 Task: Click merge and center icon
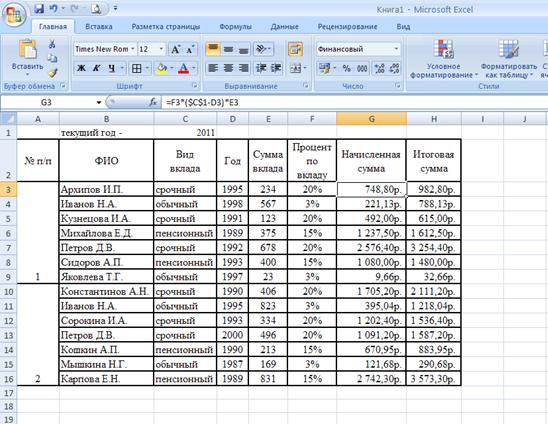(296, 69)
